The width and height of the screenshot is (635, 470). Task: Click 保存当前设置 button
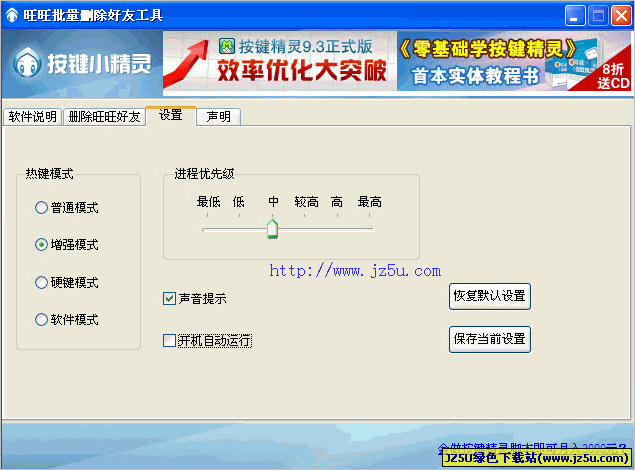coord(489,339)
